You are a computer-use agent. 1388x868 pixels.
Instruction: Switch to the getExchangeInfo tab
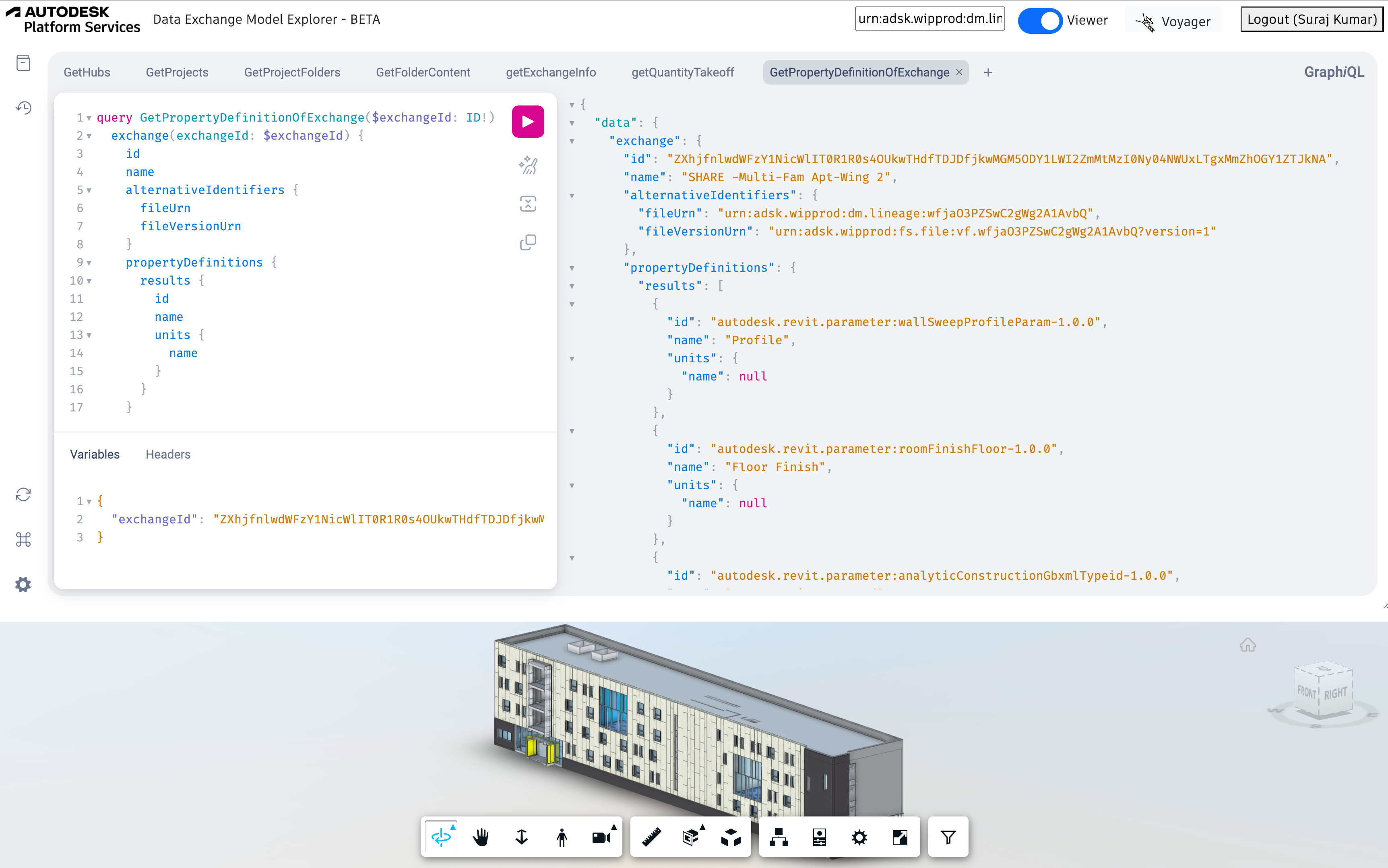click(551, 72)
